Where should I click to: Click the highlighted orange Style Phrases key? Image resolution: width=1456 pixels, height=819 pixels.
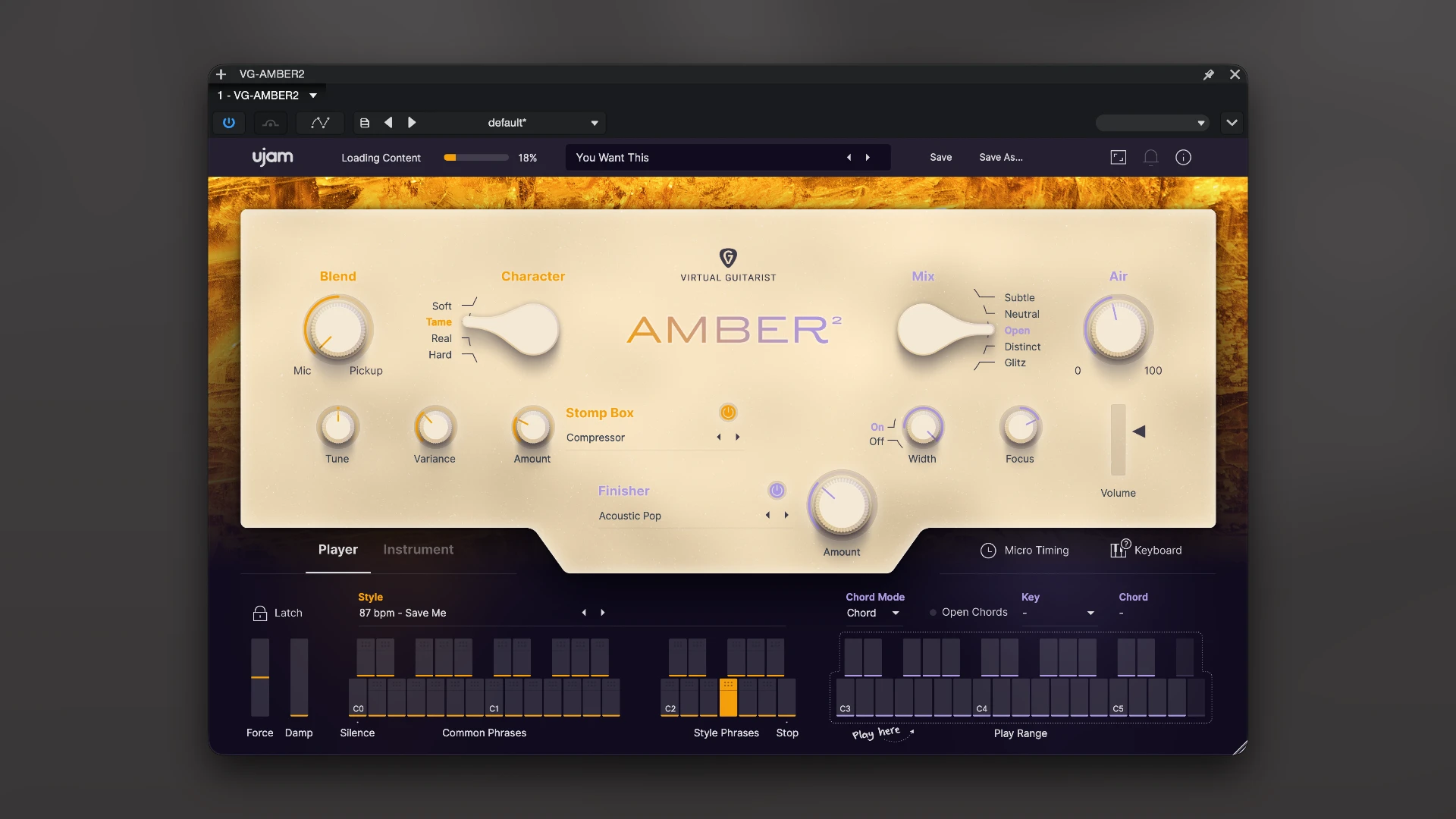click(728, 698)
